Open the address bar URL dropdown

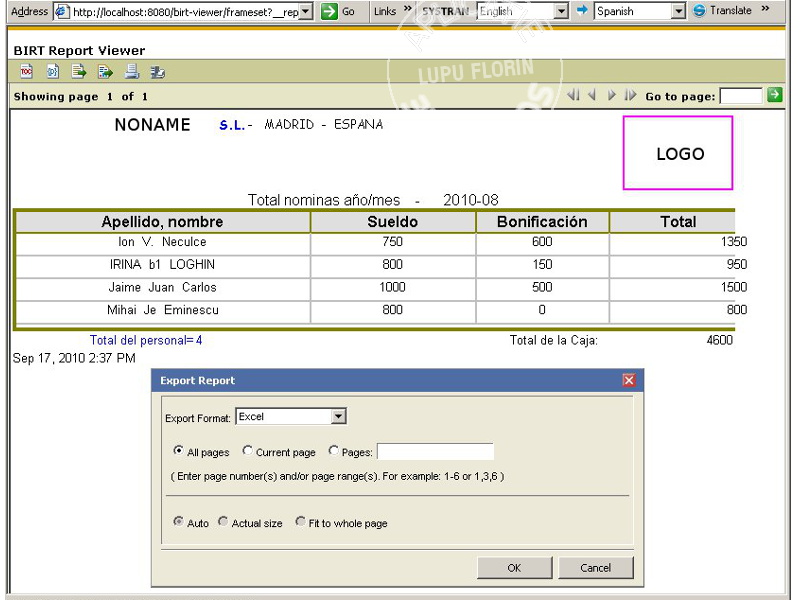(x=305, y=11)
